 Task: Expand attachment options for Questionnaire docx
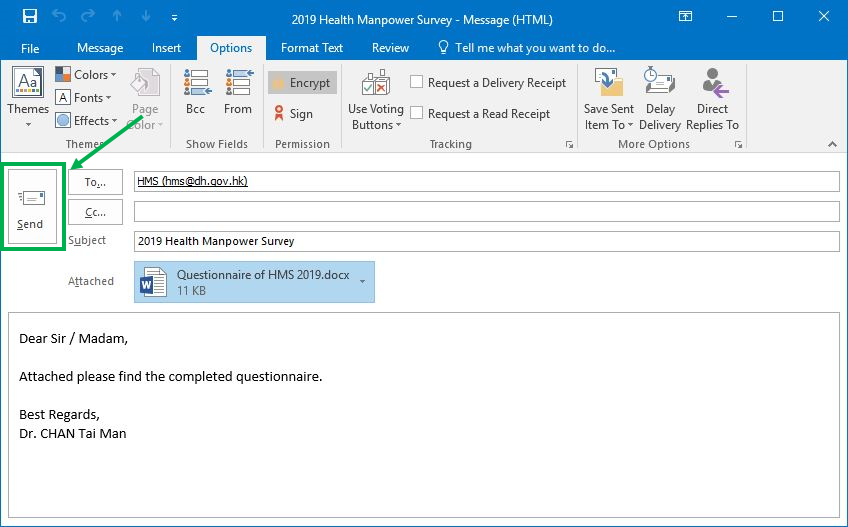[362, 282]
